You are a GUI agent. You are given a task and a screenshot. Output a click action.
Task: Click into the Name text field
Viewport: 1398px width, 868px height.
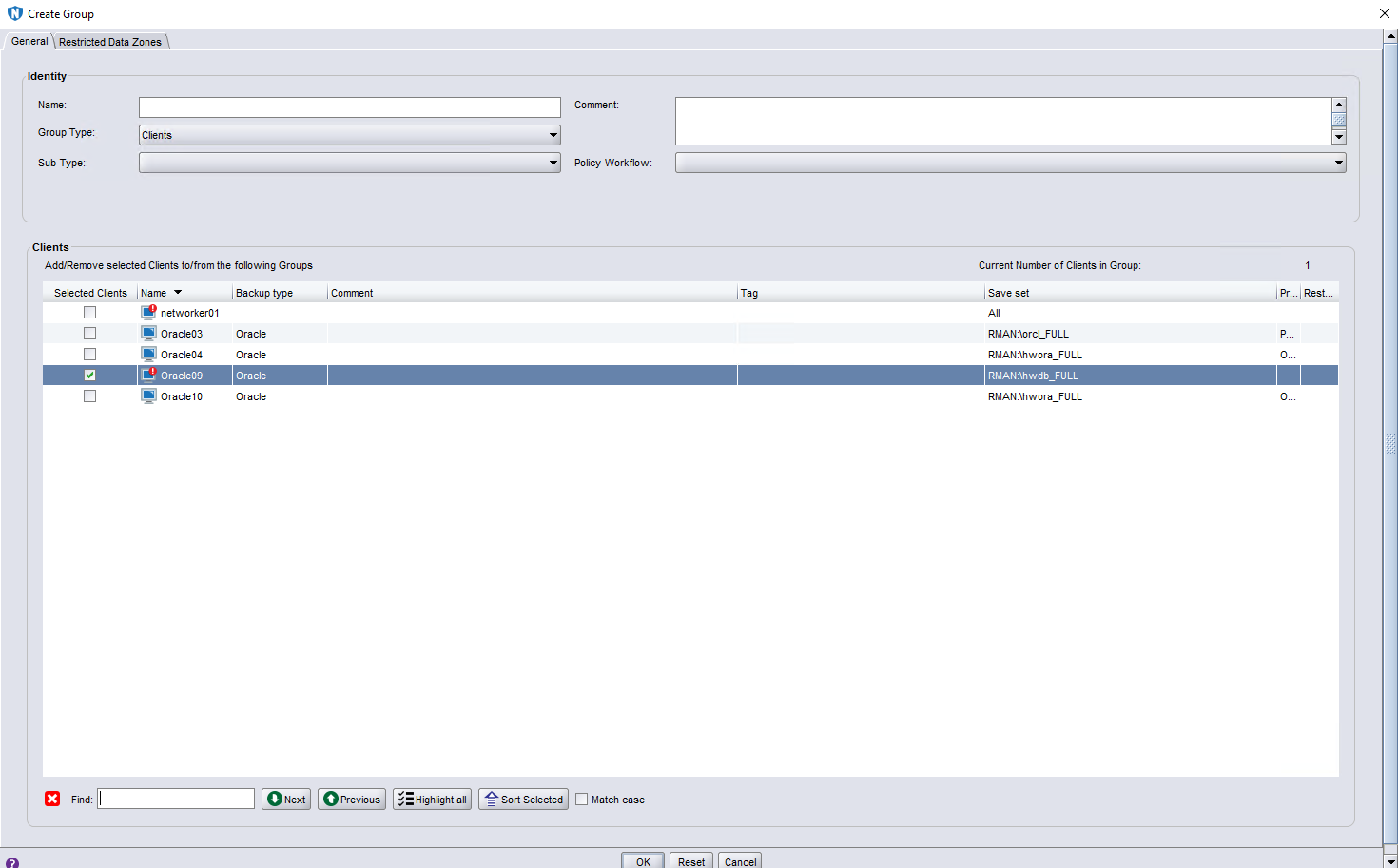click(349, 107)
